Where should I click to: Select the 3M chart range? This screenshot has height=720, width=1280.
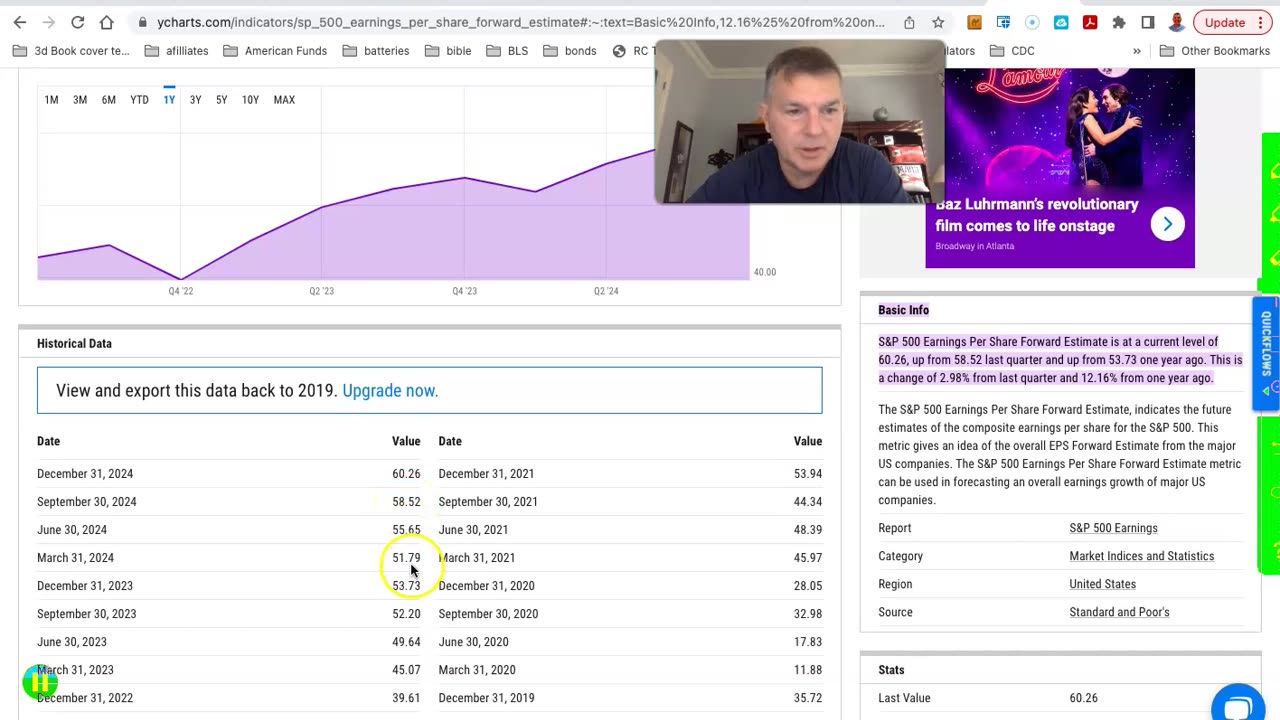tap(80, 100)
